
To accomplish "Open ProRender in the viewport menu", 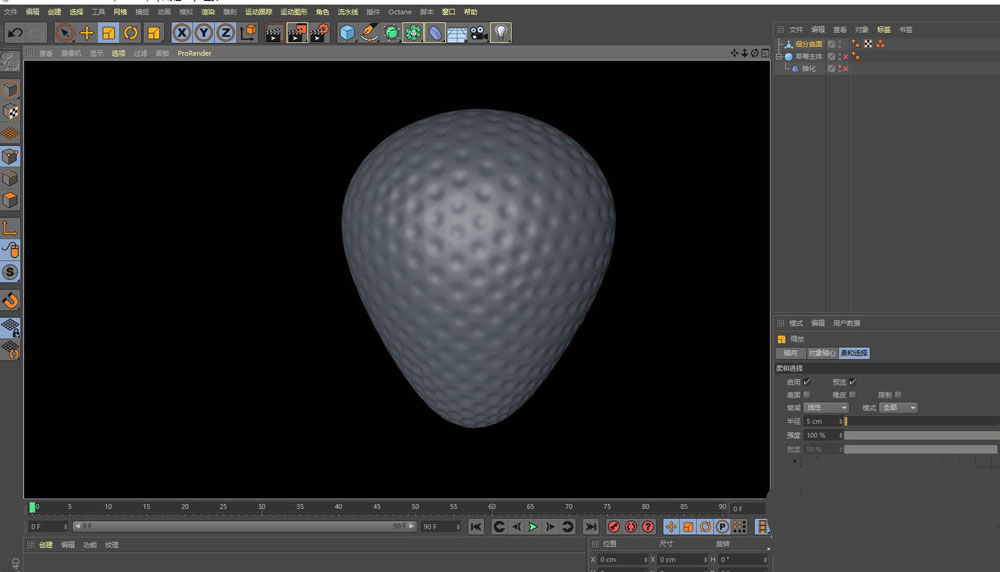I will pos(194,53).
